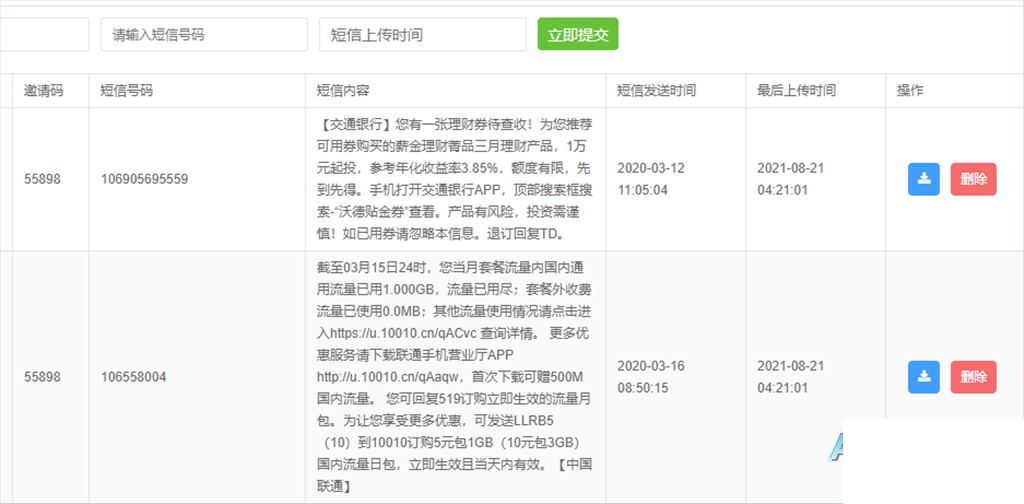This screenshot has width=1024, height=504.
Task: Select phone number 106905695559 cell
Action: pyautogui.click(x=144, y=179)
